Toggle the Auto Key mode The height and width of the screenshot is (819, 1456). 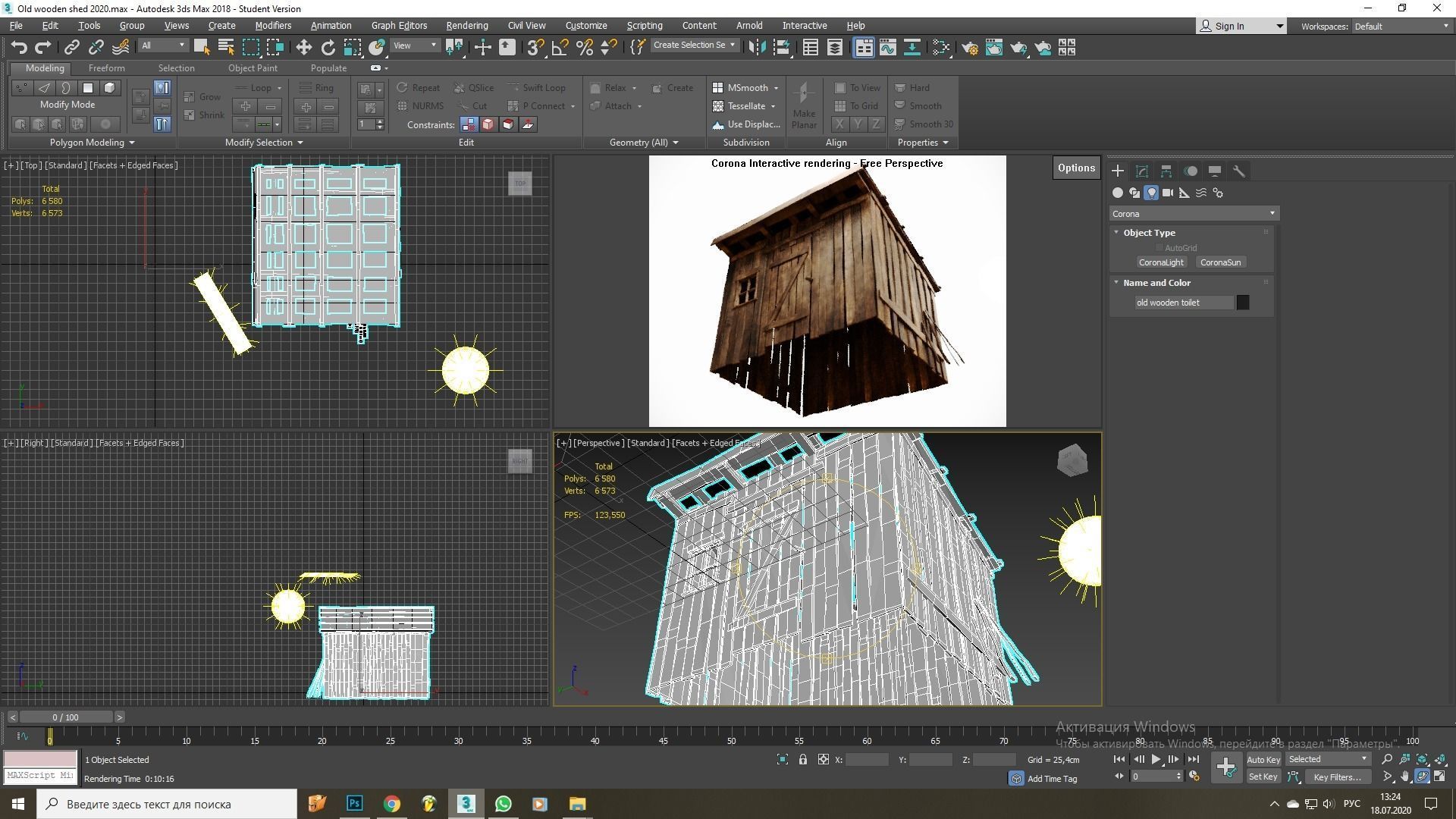(1263, 759)
